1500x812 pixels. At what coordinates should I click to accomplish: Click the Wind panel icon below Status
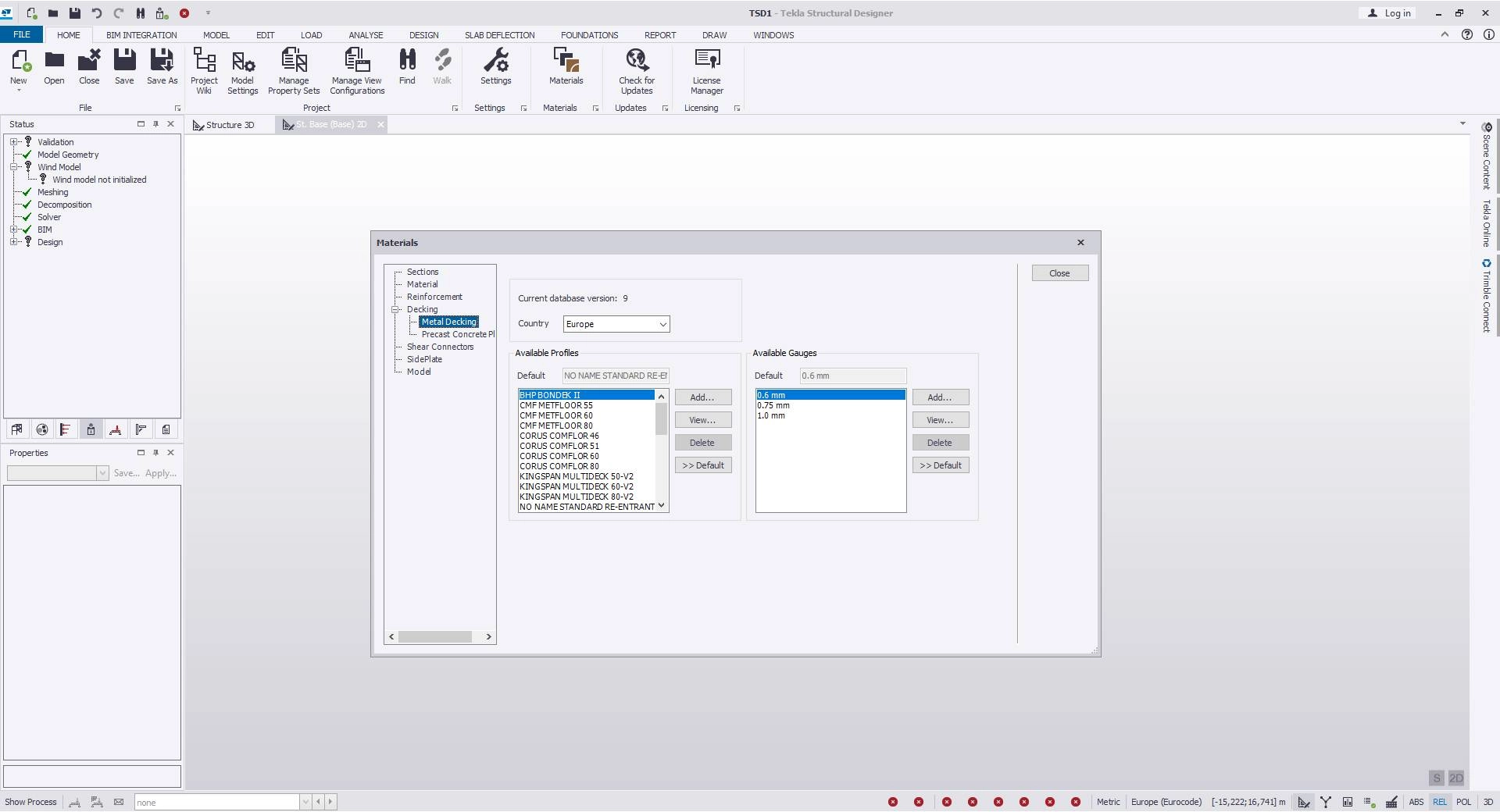pyautogui.click(x=116, y=429)
